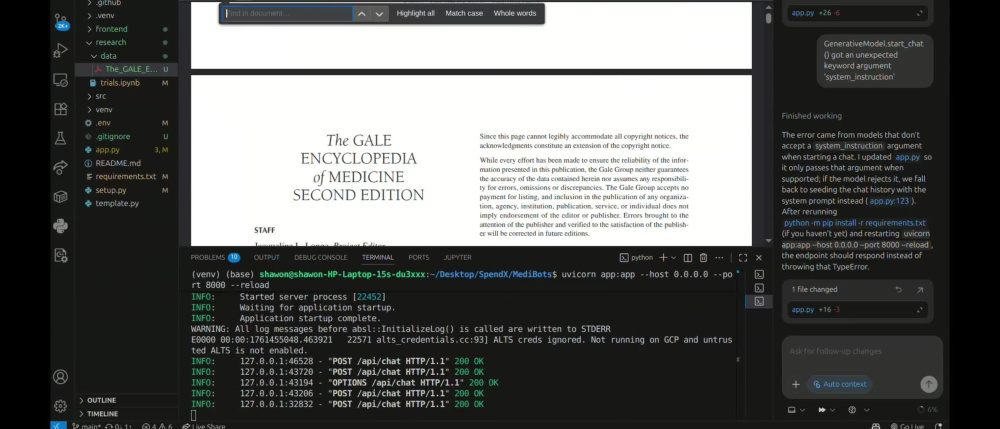Open Run and Debug view
Screen dimensions: 1000x429
pos(61,50)
